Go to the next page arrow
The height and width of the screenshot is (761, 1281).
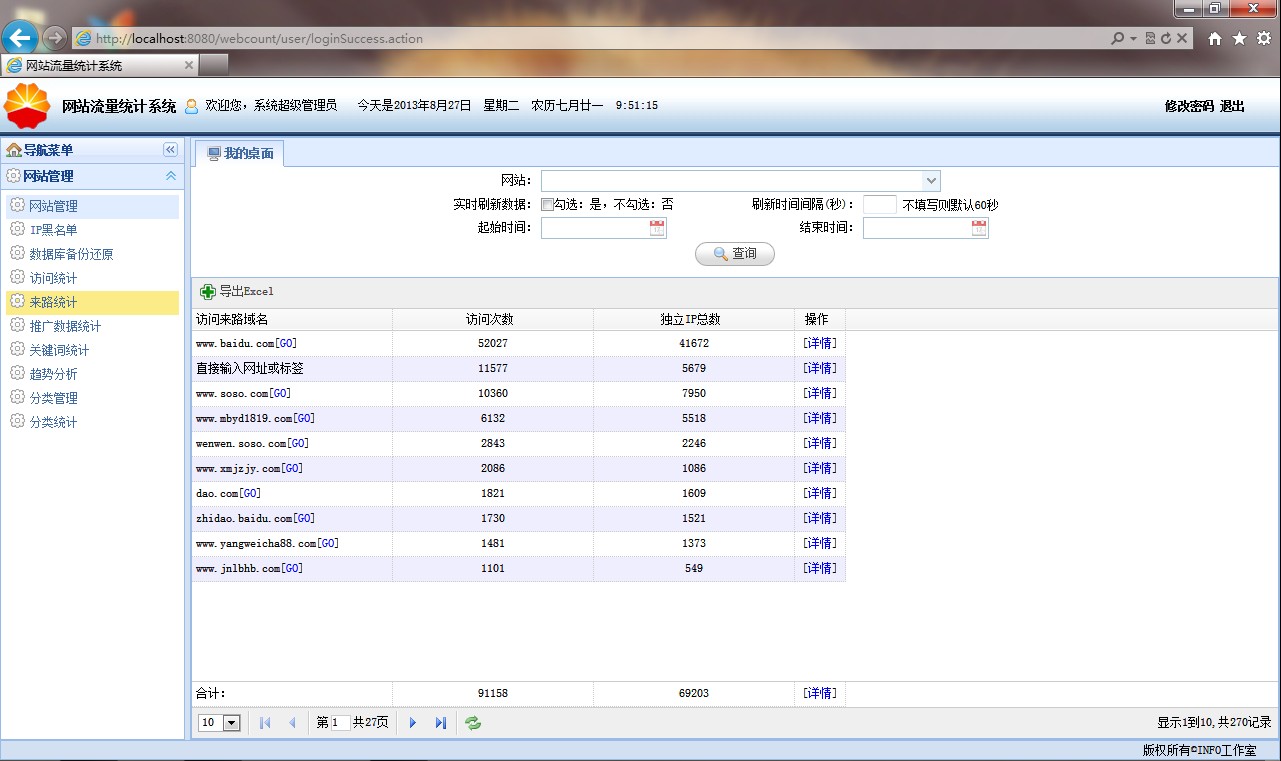(413, 723)
